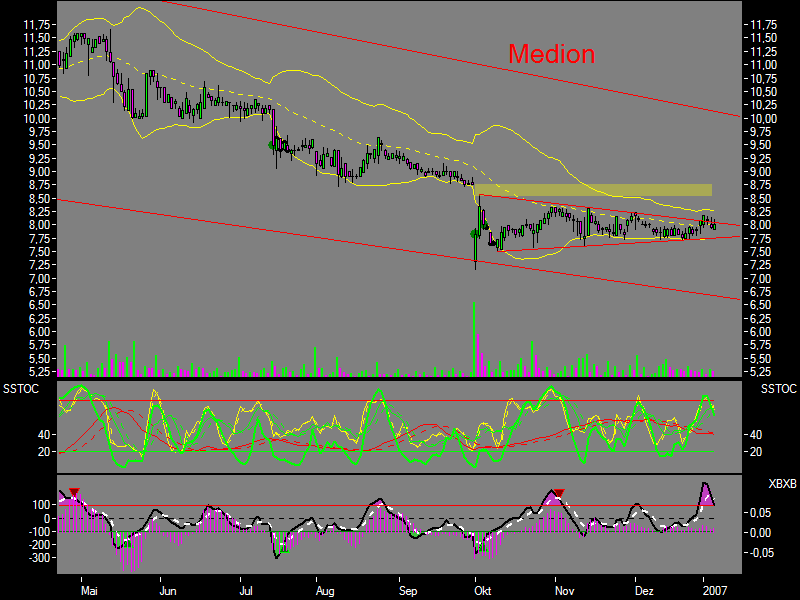Click the SSTOC label on the left panel

tap(20, 388)
